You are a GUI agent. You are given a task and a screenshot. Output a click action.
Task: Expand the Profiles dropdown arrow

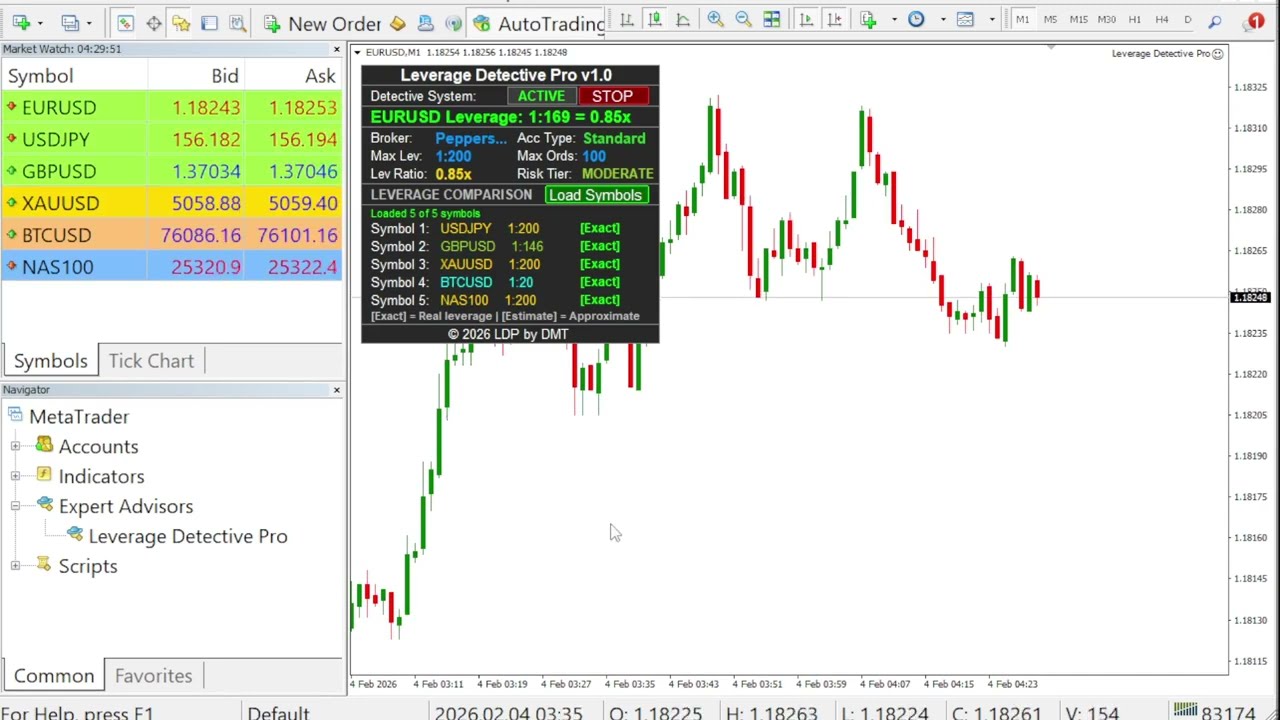[x=89, y=22]
